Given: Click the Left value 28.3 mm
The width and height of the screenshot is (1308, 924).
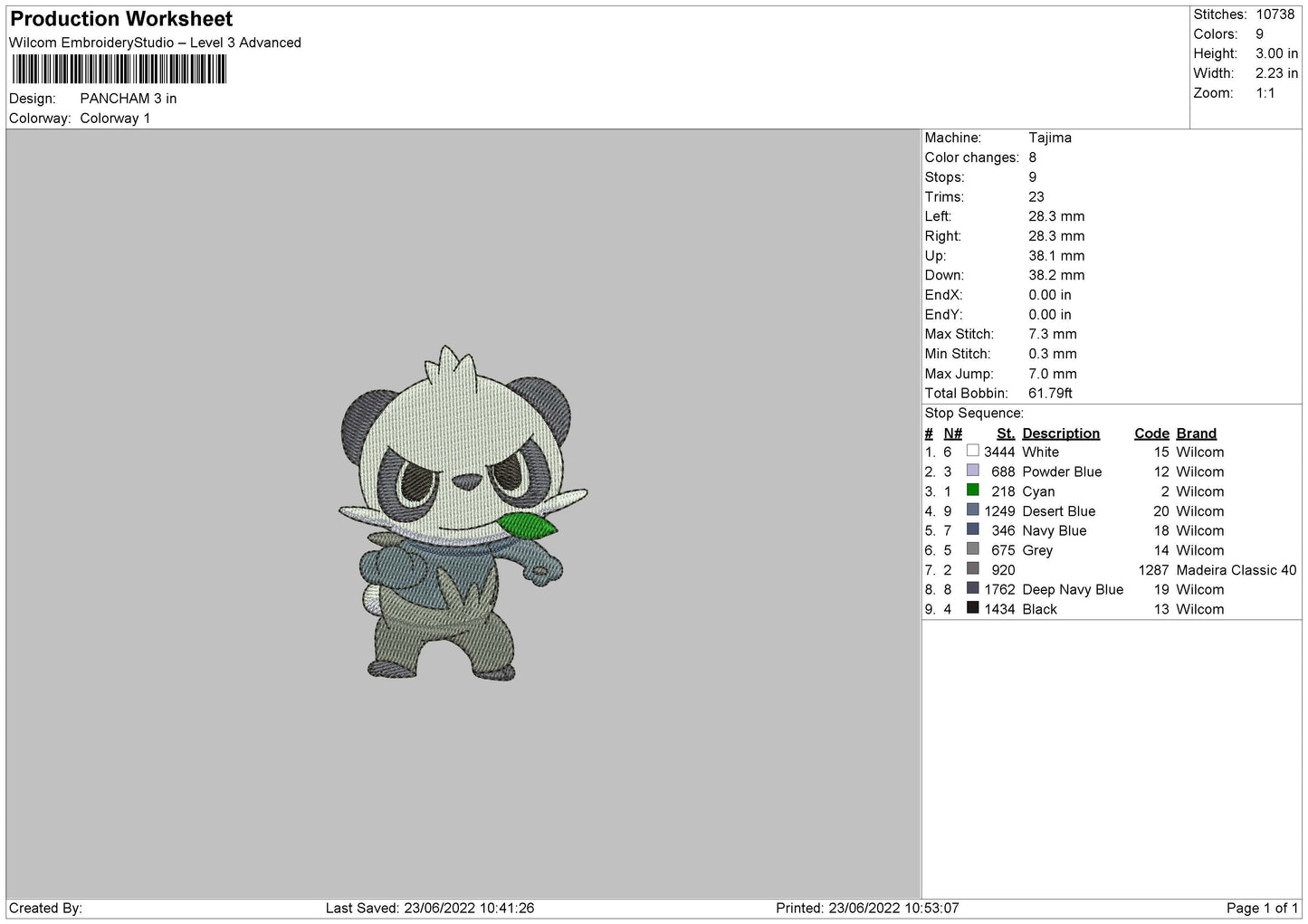Looking at the screenshot, I should coord(1056,216).
